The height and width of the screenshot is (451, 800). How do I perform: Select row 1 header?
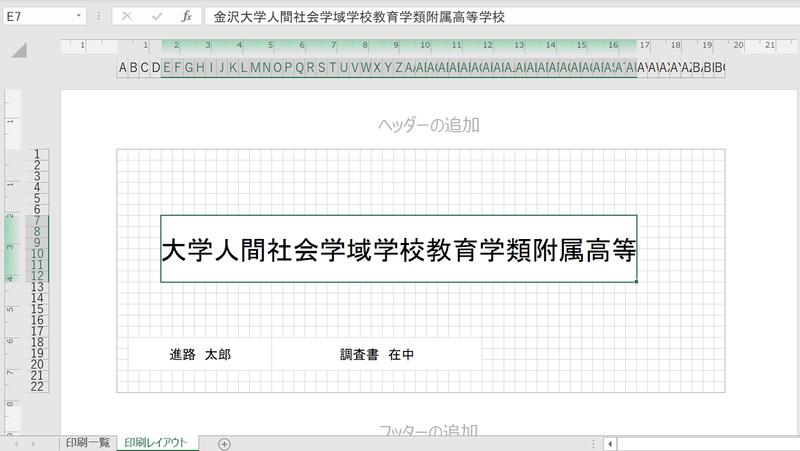tap(37, 154)
